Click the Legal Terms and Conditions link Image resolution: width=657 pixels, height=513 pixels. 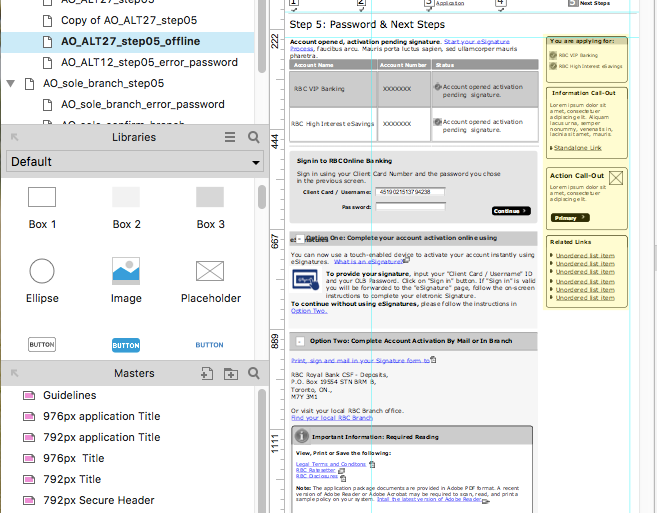[x=331, y=464]
